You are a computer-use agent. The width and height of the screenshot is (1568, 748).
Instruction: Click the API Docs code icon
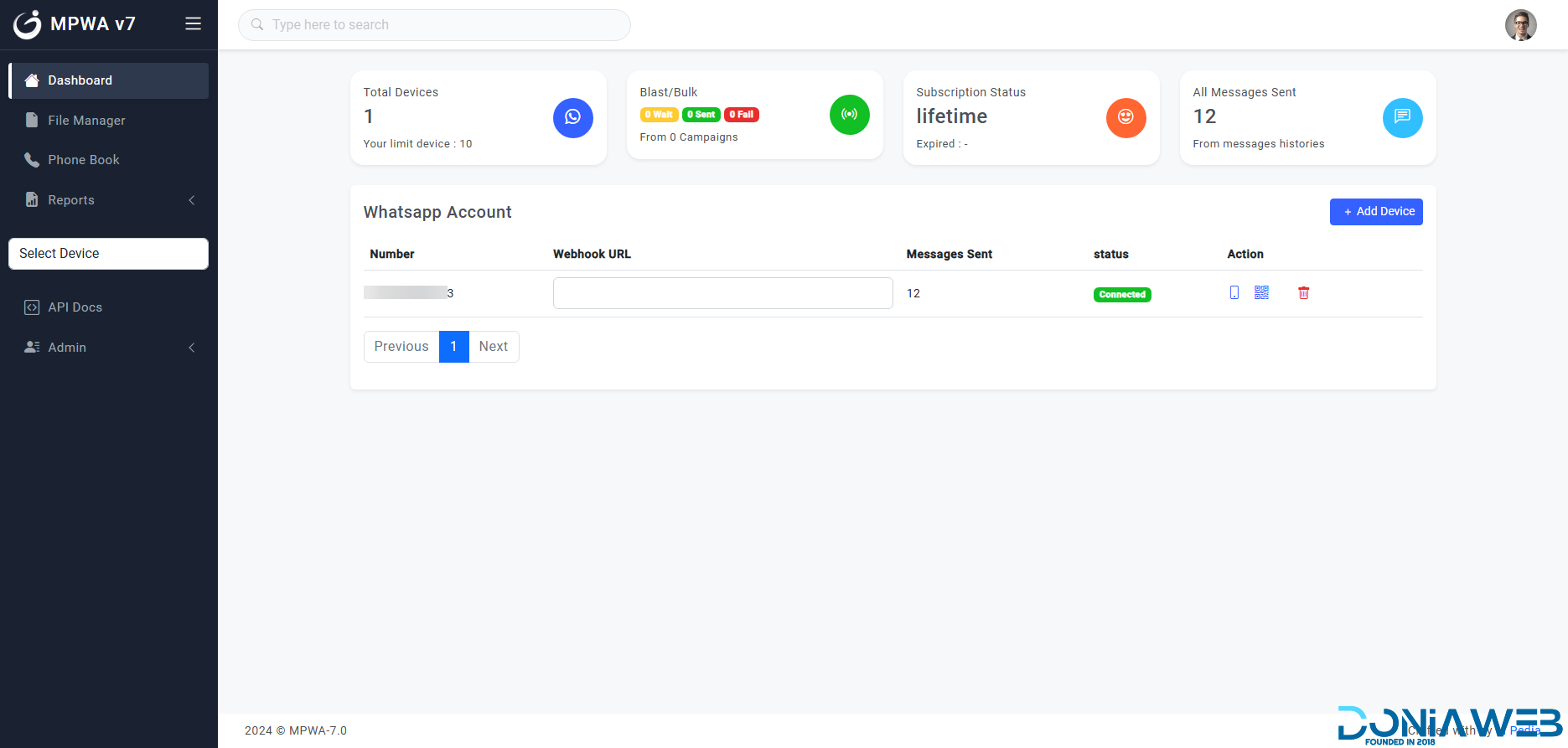coord(32,307)
